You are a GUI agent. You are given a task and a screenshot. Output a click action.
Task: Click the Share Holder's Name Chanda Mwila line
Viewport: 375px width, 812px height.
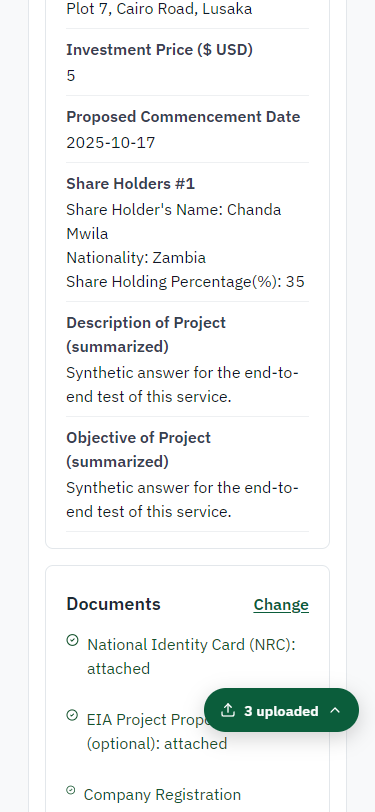click(x=174, y=222)
